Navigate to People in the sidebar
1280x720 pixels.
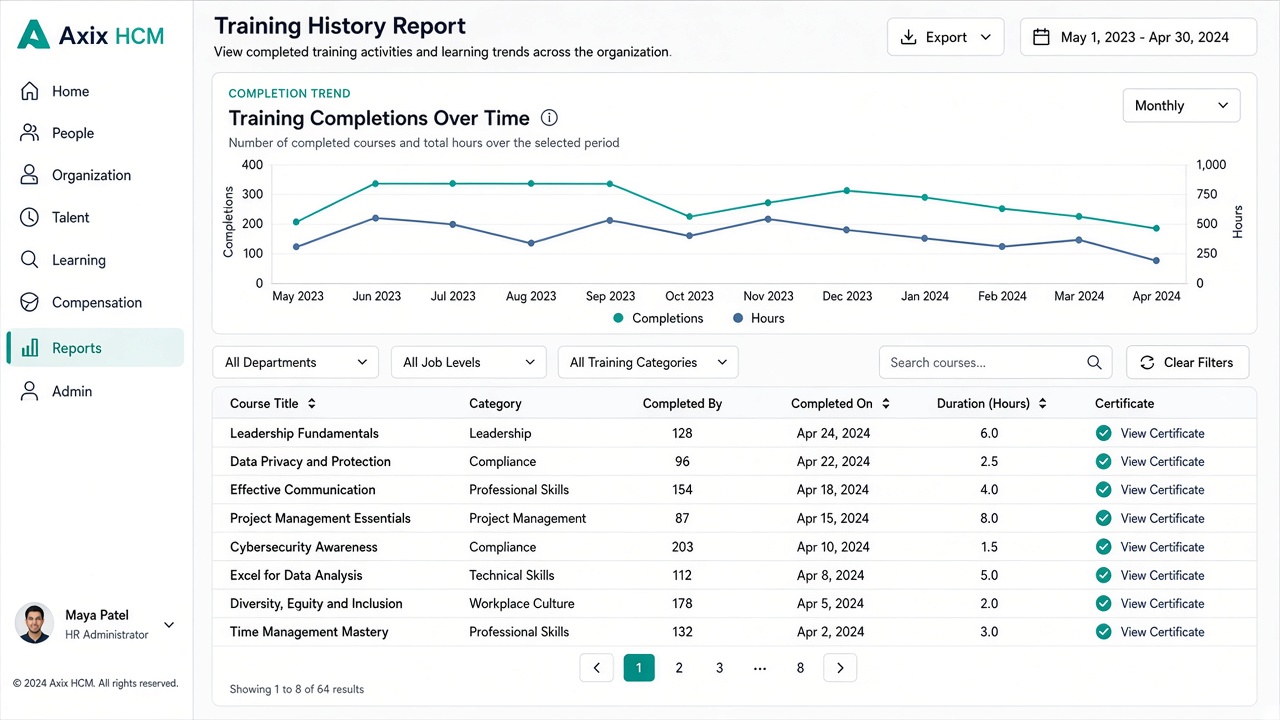(95, 133)
